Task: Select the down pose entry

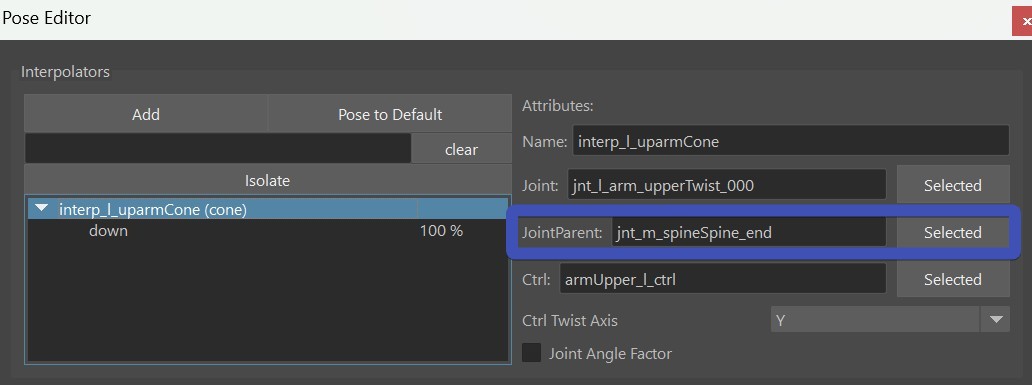Action: click(109, 231)
